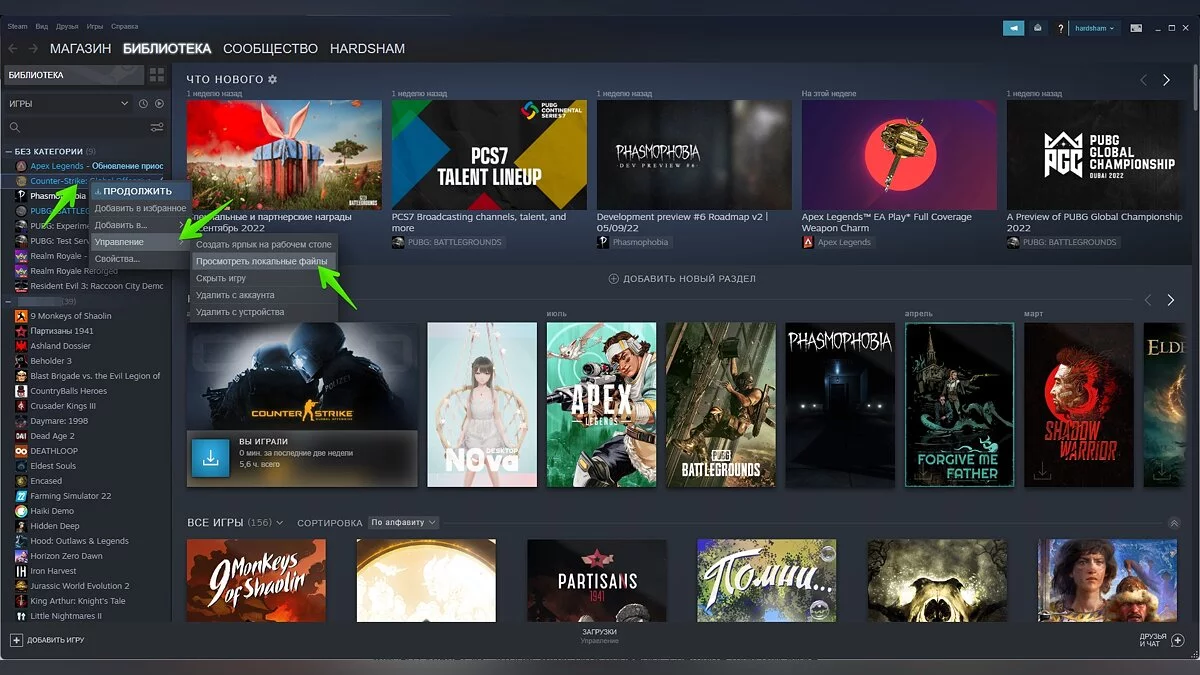Toggle ready-to-play filter icon
The image size is (1200, 675).
pyautogui.click(x=159, y=103)
